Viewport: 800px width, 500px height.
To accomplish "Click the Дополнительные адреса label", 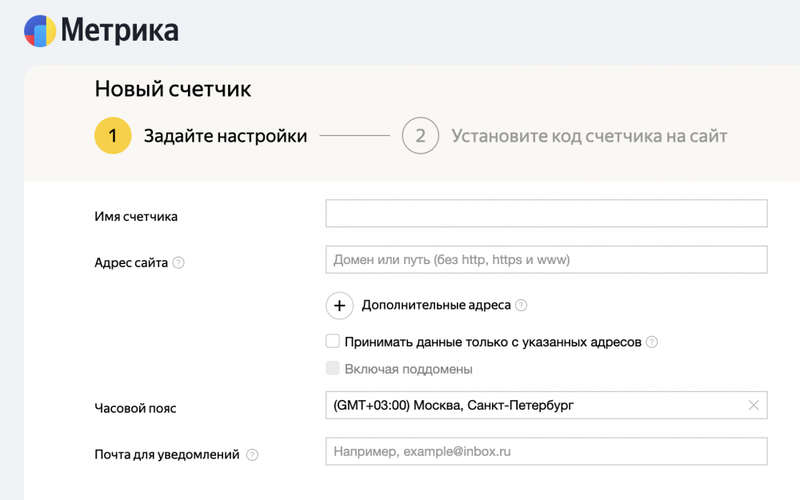I will (x=436, y=305).
